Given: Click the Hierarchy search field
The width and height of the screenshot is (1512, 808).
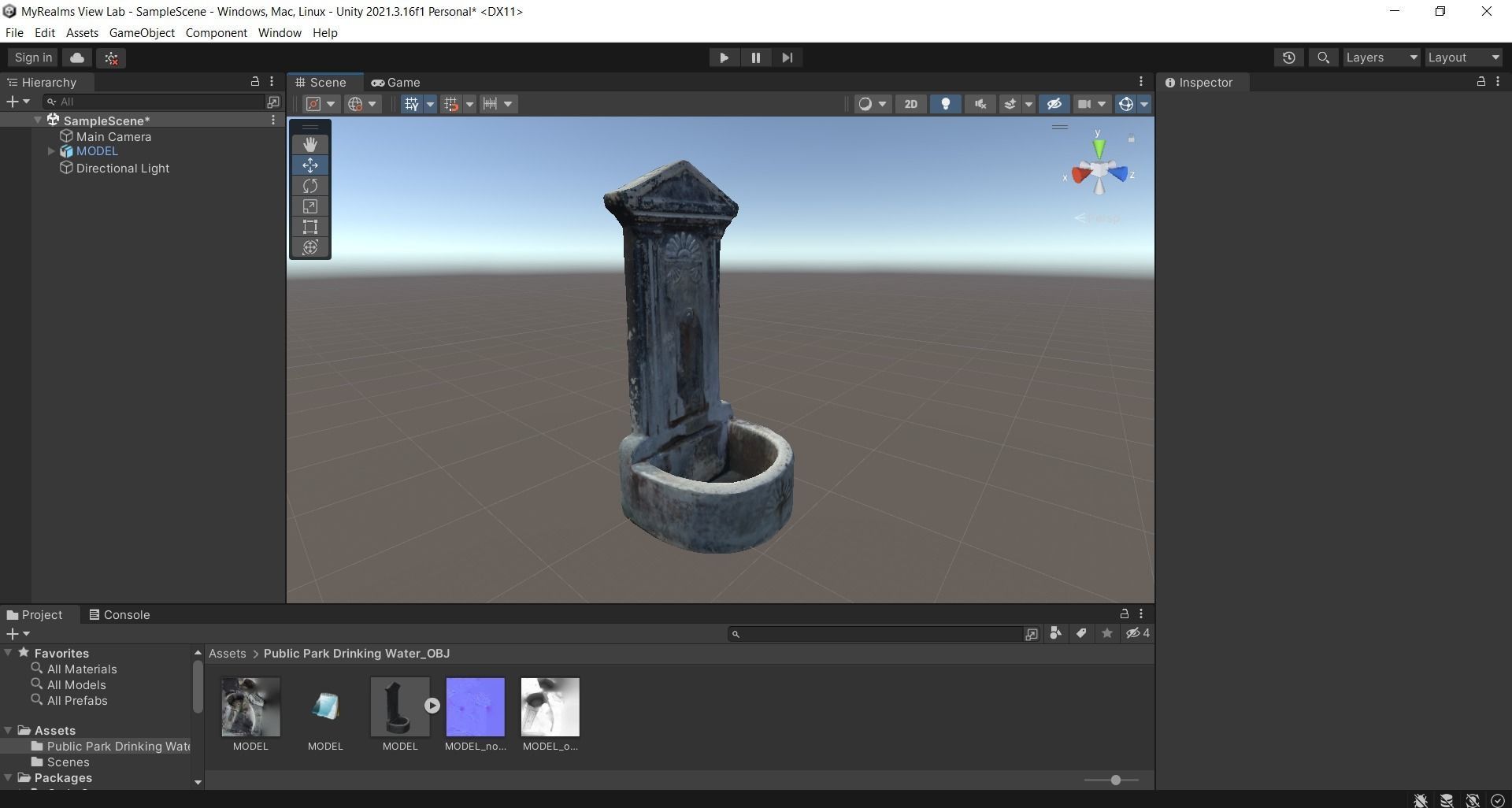Looking at the screenshot, I should click(154, 102).
